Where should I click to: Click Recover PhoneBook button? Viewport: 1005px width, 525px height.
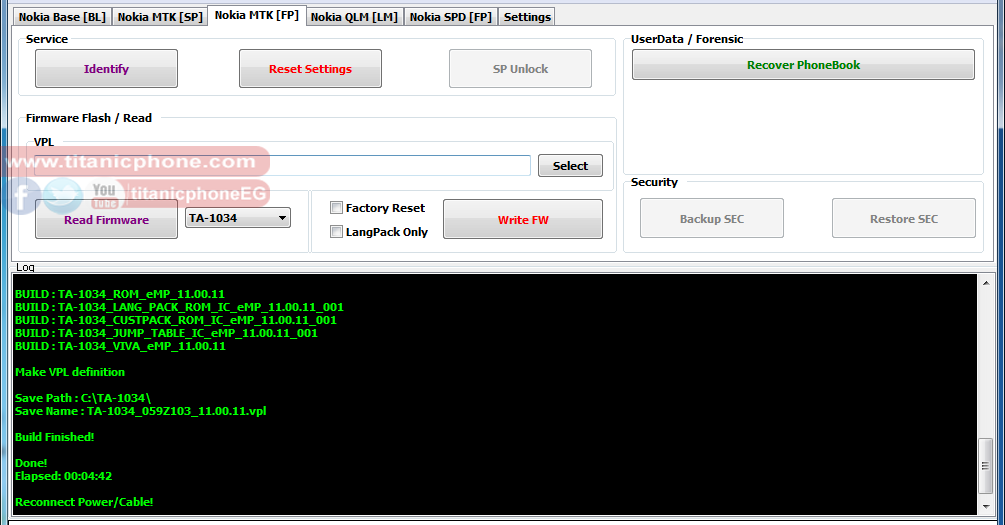pyautogui.click(x=803, y=65)
